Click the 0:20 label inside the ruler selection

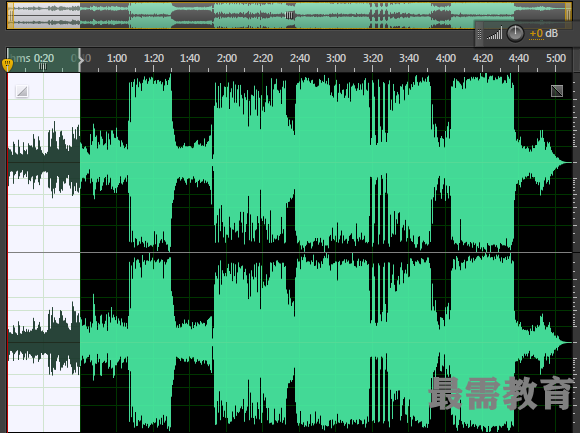coord(44,58)
